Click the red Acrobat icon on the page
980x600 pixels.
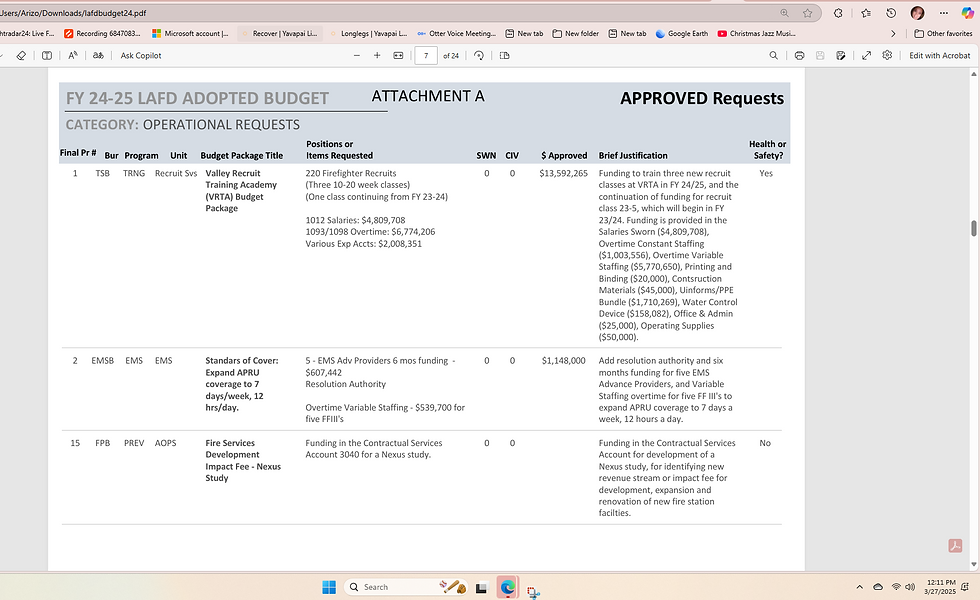coord(955,546)
